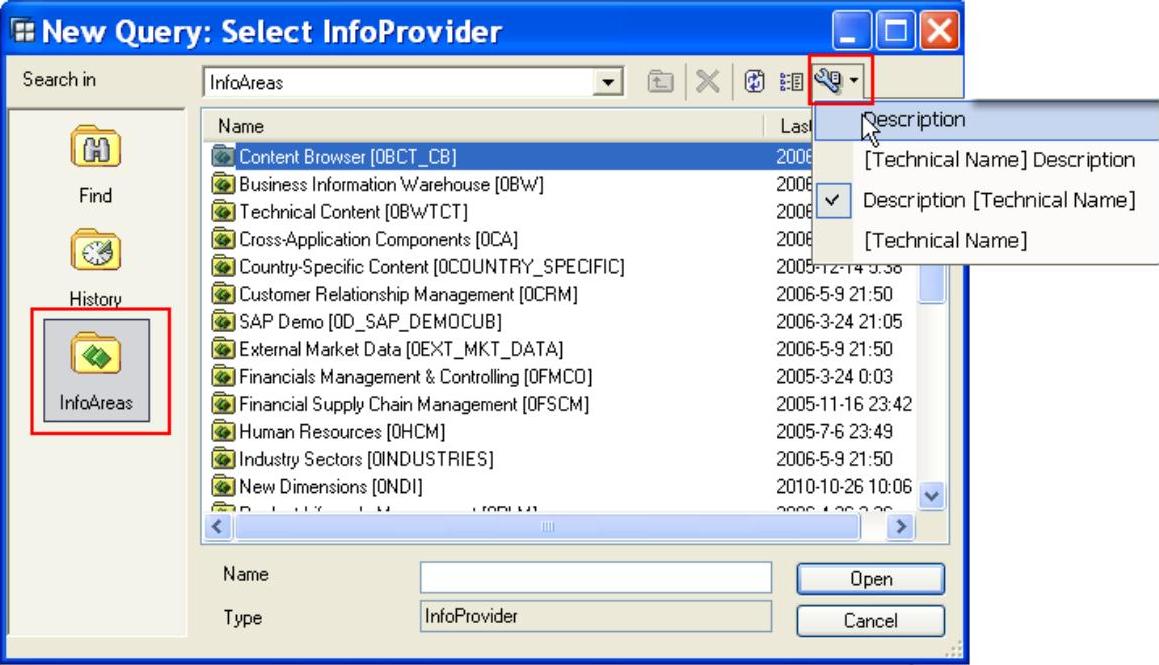
Task: Select Cross-Application Components [0CA] row
Action: tap(509, 239)
